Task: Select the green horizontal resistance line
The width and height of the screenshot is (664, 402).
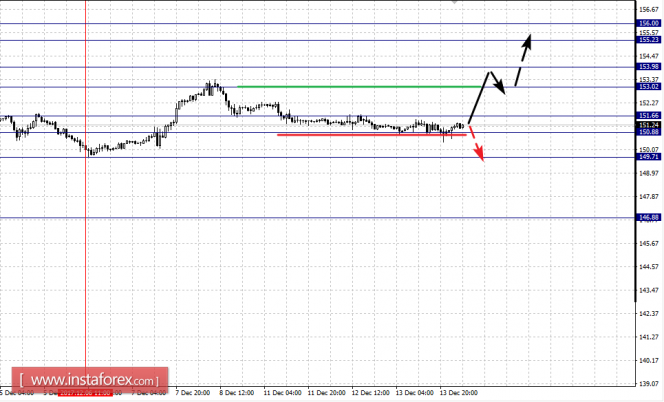Action: (359, 86)
